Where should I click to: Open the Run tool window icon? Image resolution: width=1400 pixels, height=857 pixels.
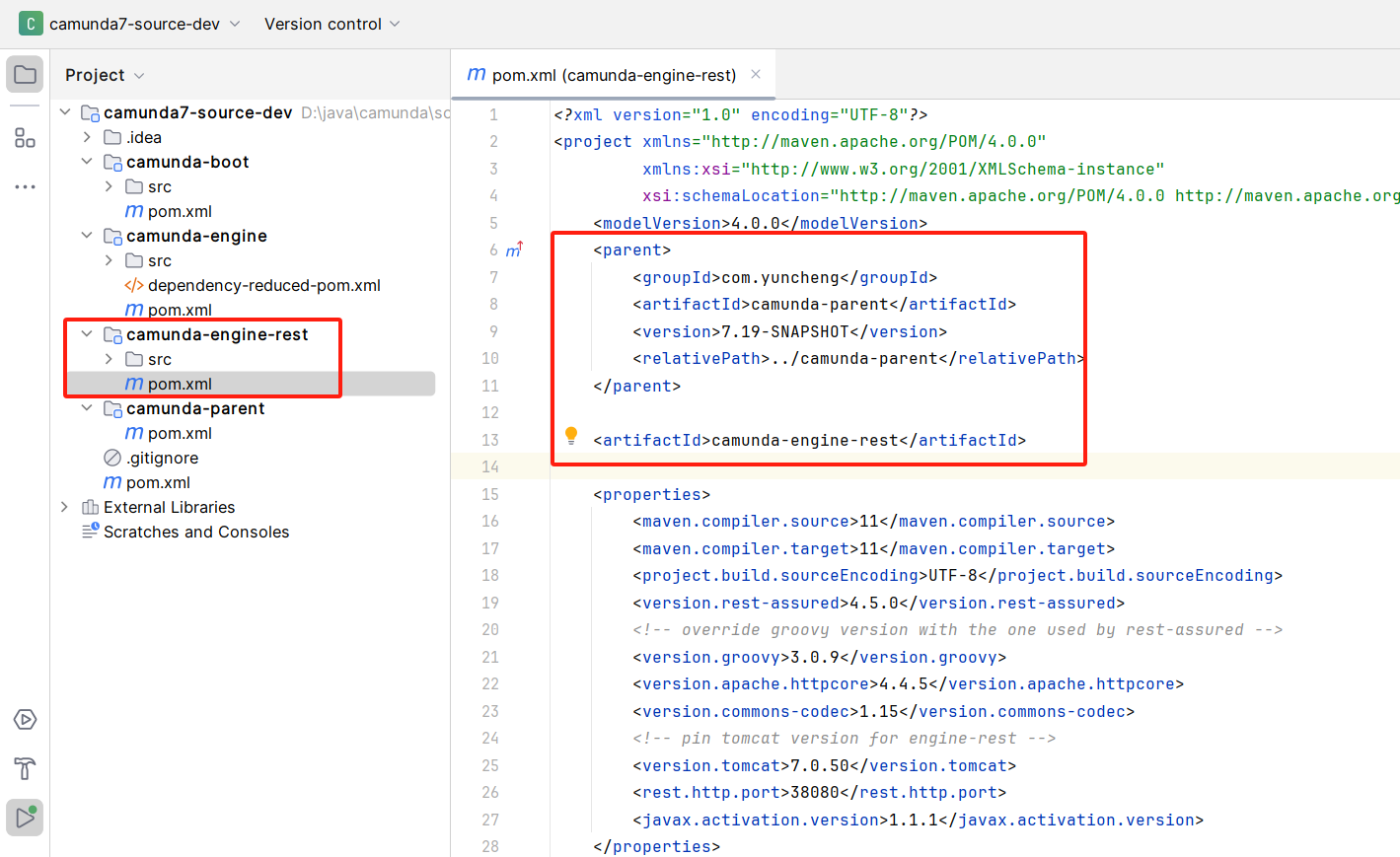point(25,818)
